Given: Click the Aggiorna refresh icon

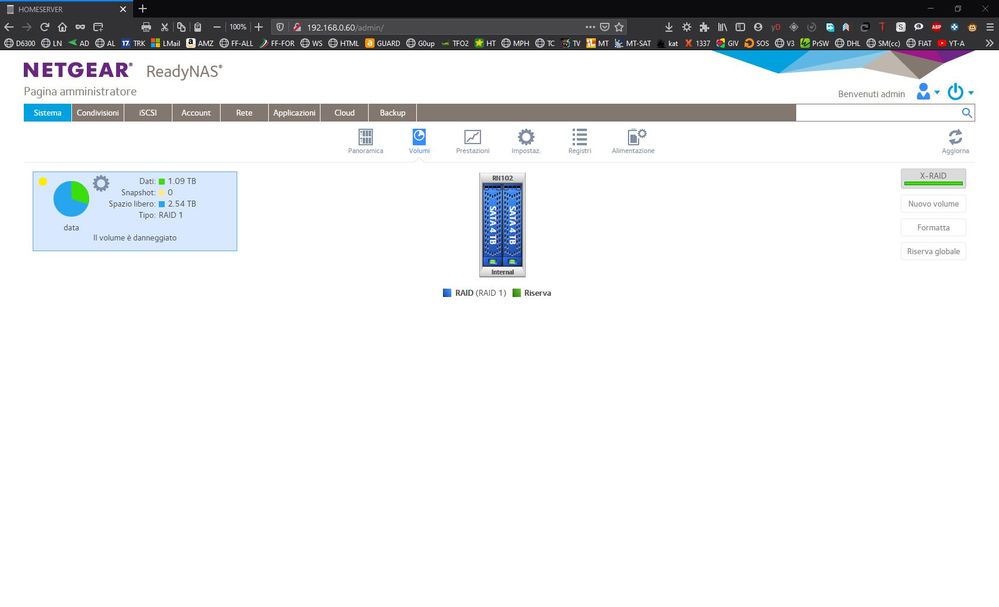Looking at the screenshot, I should [x=955, y=138].
